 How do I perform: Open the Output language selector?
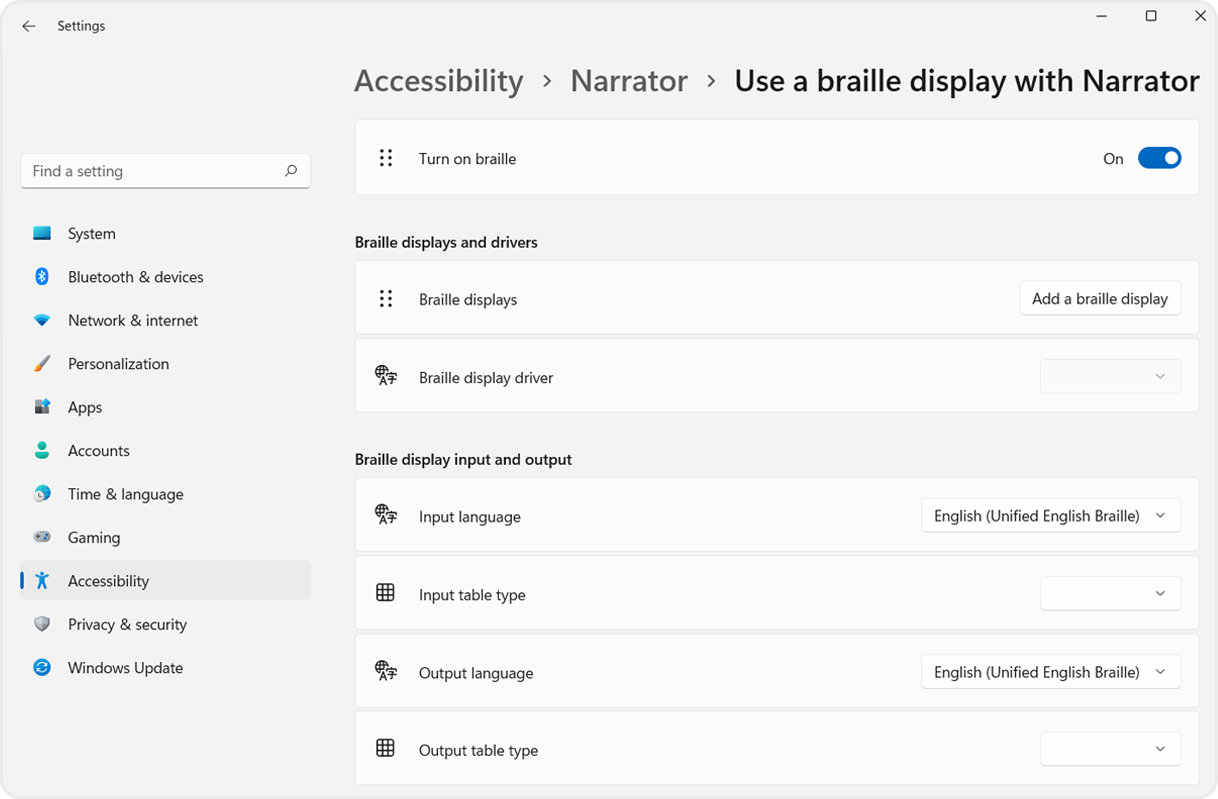click(x=1050, y=671)
